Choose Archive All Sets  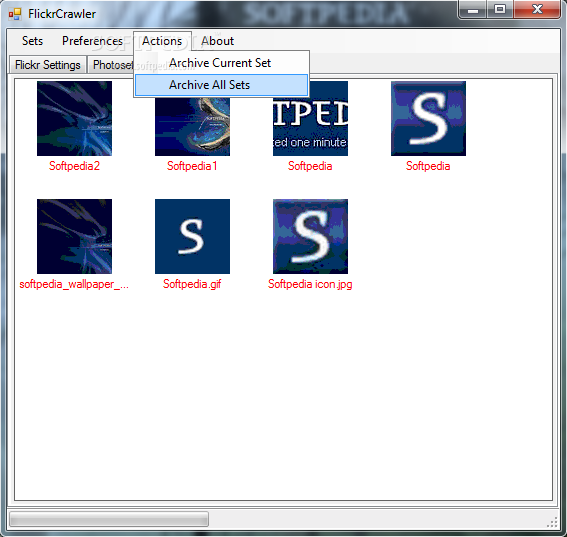tap(221, 85)
